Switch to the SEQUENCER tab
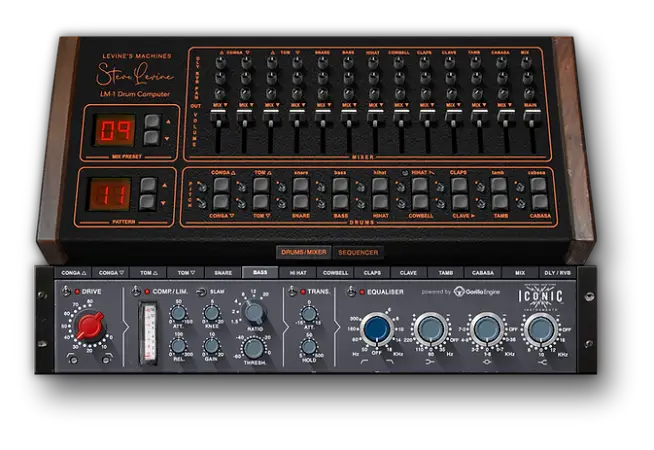 click(357, 253)
